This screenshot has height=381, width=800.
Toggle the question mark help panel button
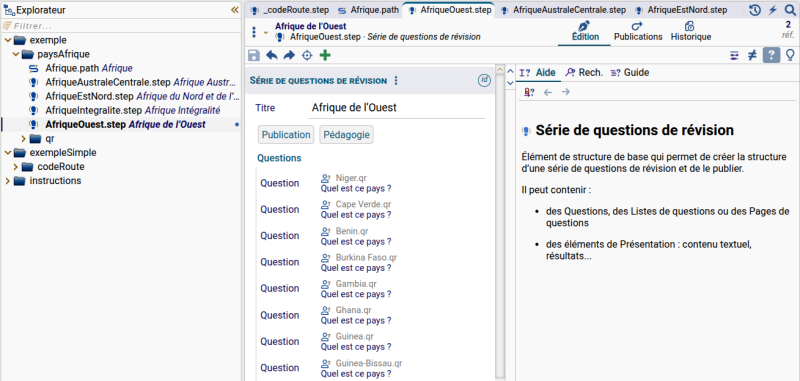[x=771, y=55]
